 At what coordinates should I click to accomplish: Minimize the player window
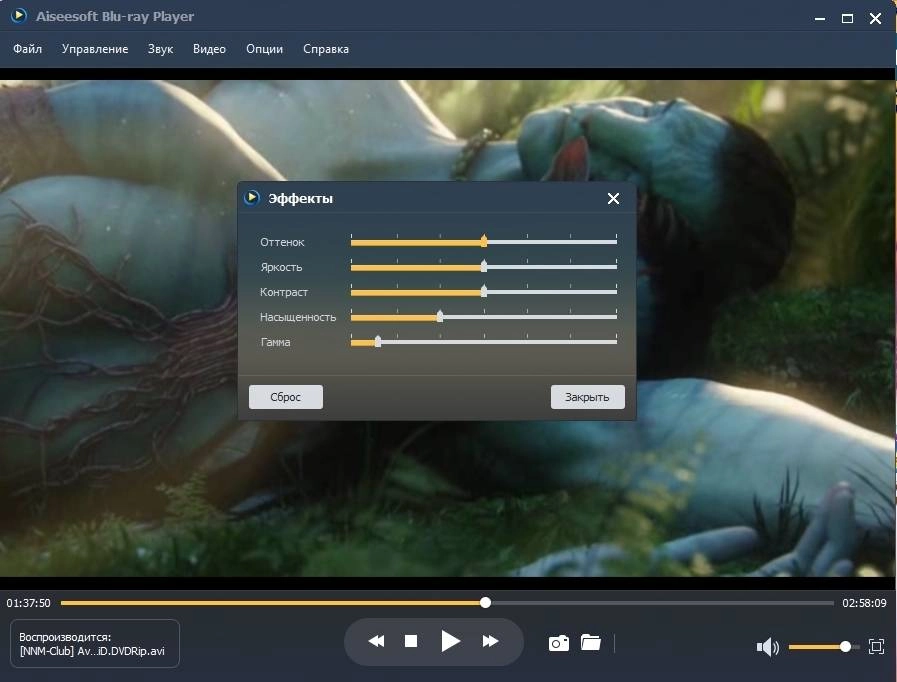820,18
